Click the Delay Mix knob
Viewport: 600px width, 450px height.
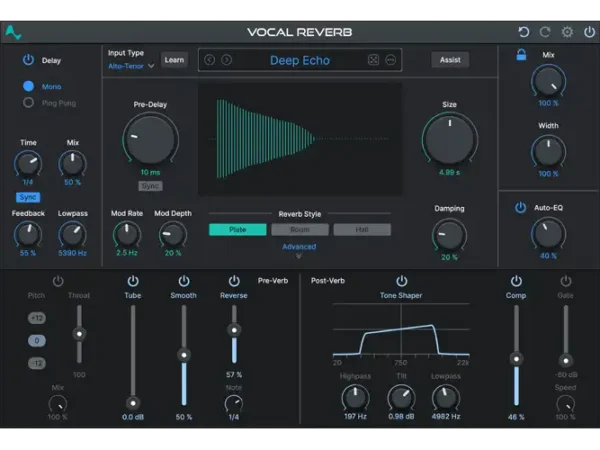(x=72, y=164)
